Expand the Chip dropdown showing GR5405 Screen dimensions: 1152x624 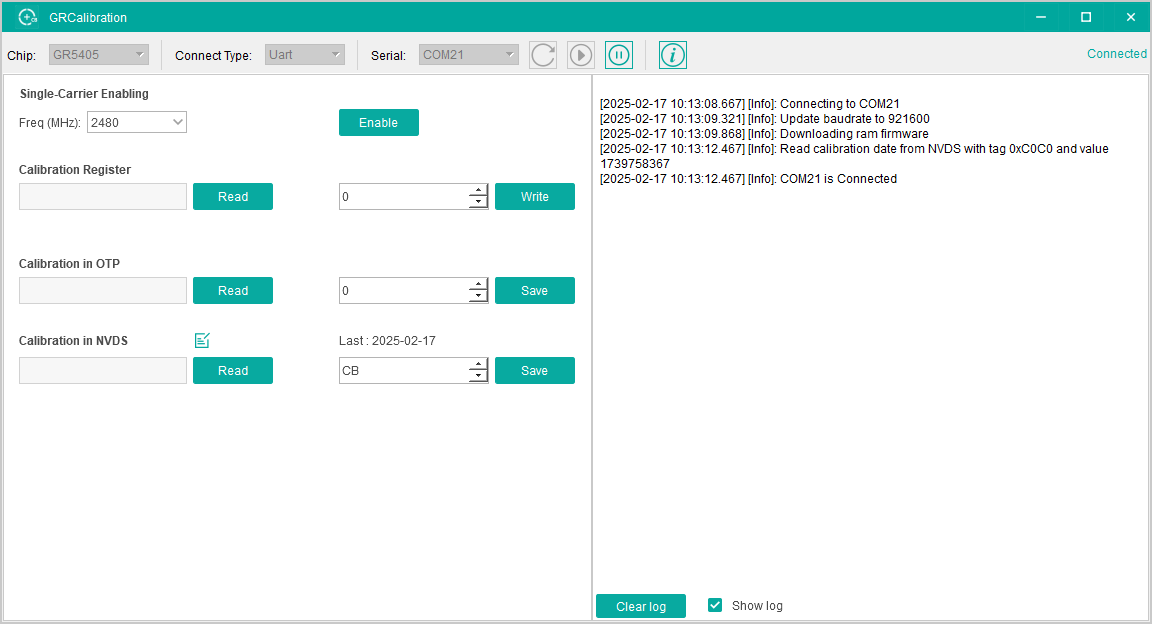click(99, 55)
